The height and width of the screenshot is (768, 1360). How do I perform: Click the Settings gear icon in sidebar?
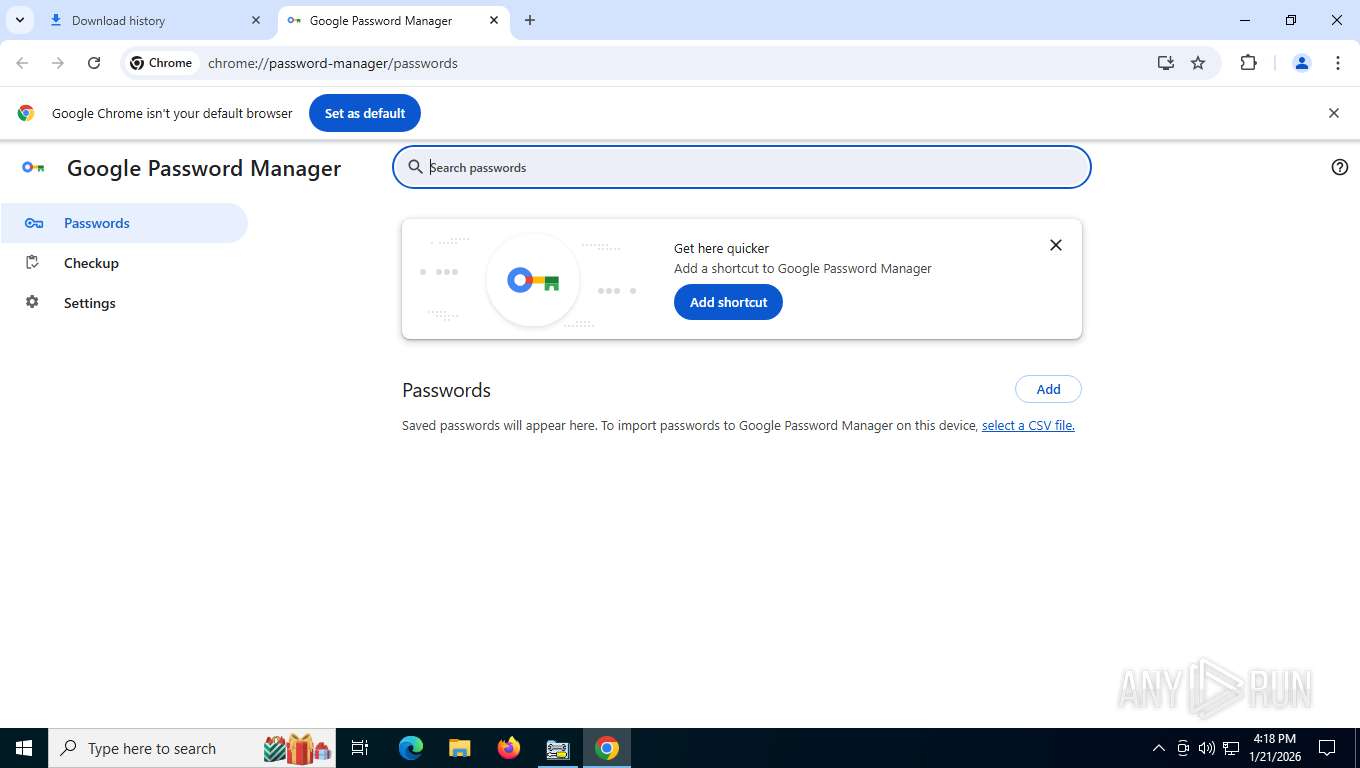pos(32,302)
